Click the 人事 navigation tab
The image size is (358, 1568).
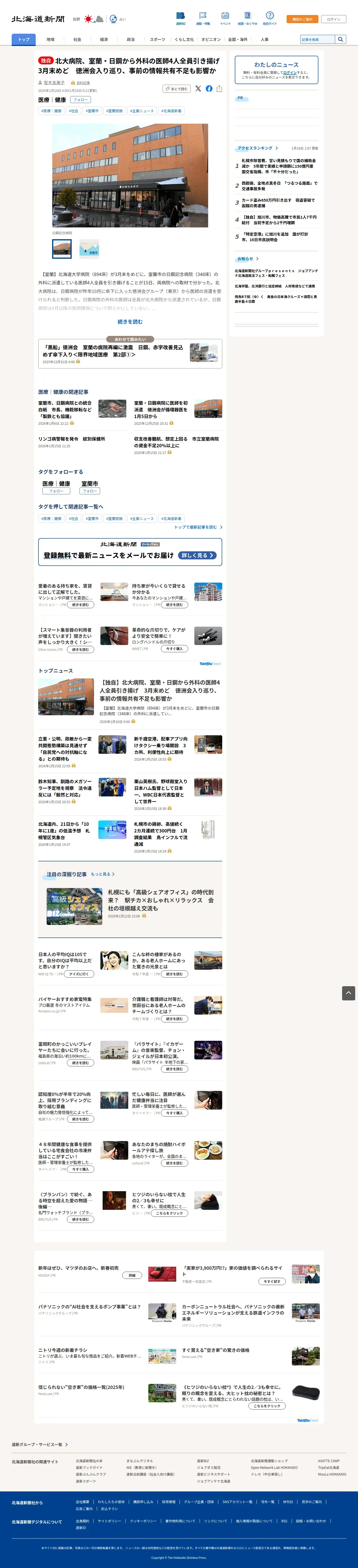click(x=265, y=40)
